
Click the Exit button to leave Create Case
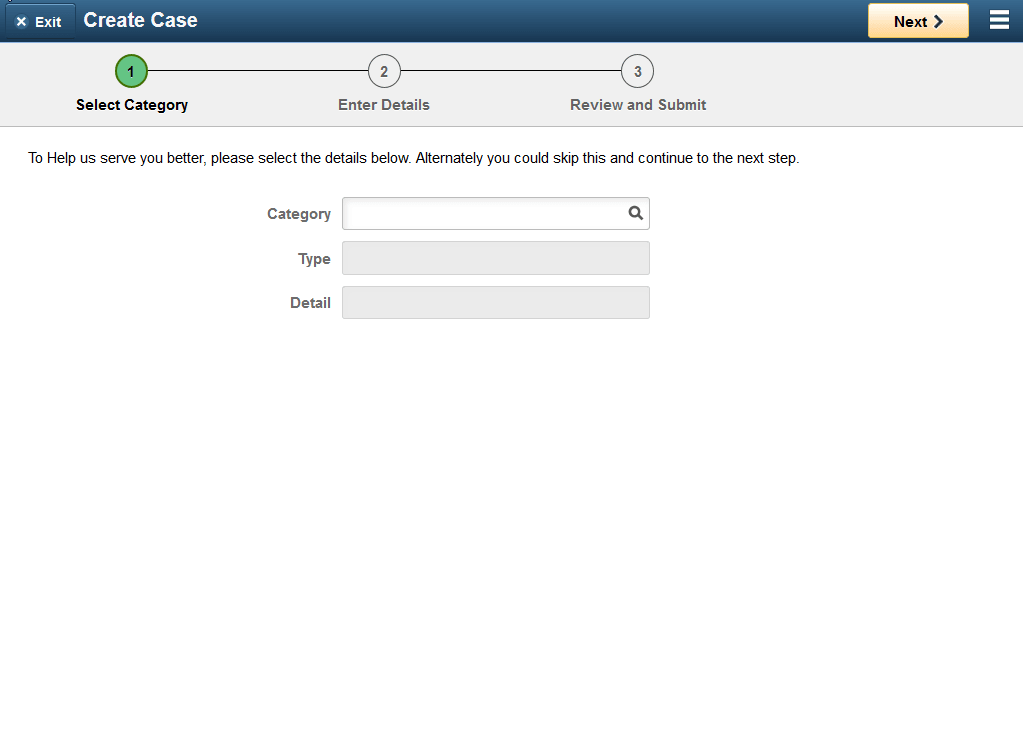tap(40, 20)
